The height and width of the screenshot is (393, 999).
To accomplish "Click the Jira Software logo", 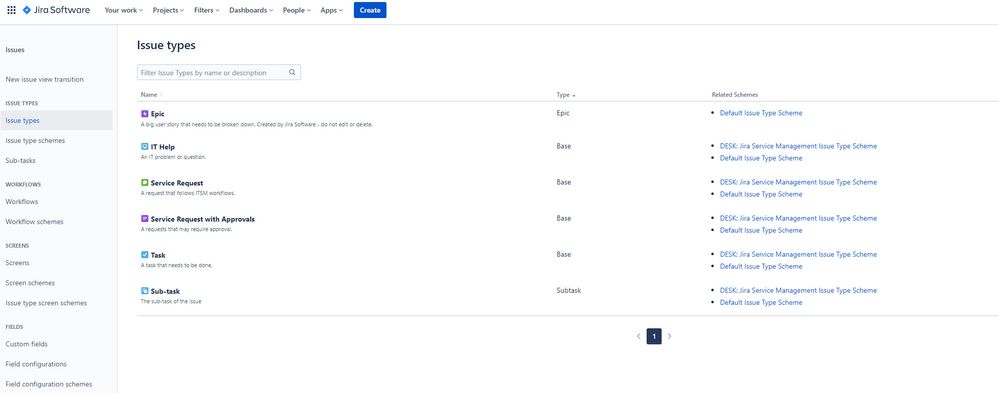I will pyautogui.click(x=56, y=10).
